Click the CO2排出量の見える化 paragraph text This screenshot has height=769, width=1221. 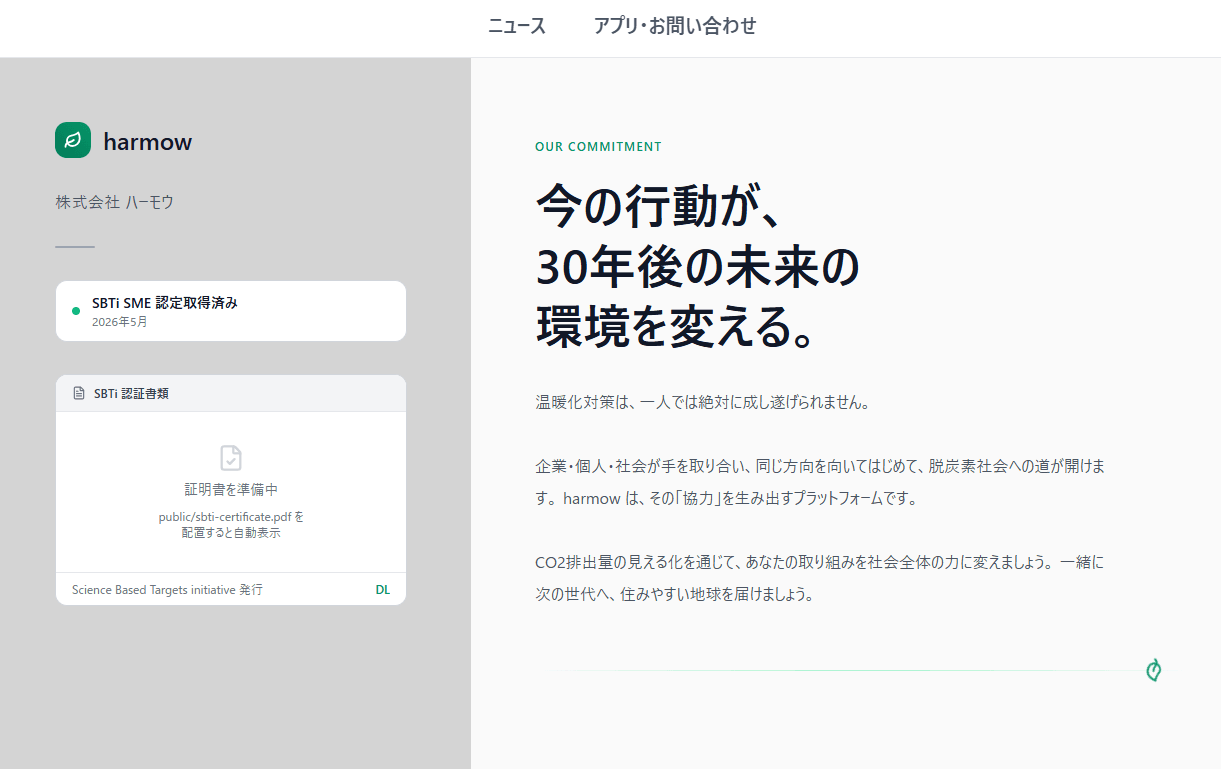820,578
